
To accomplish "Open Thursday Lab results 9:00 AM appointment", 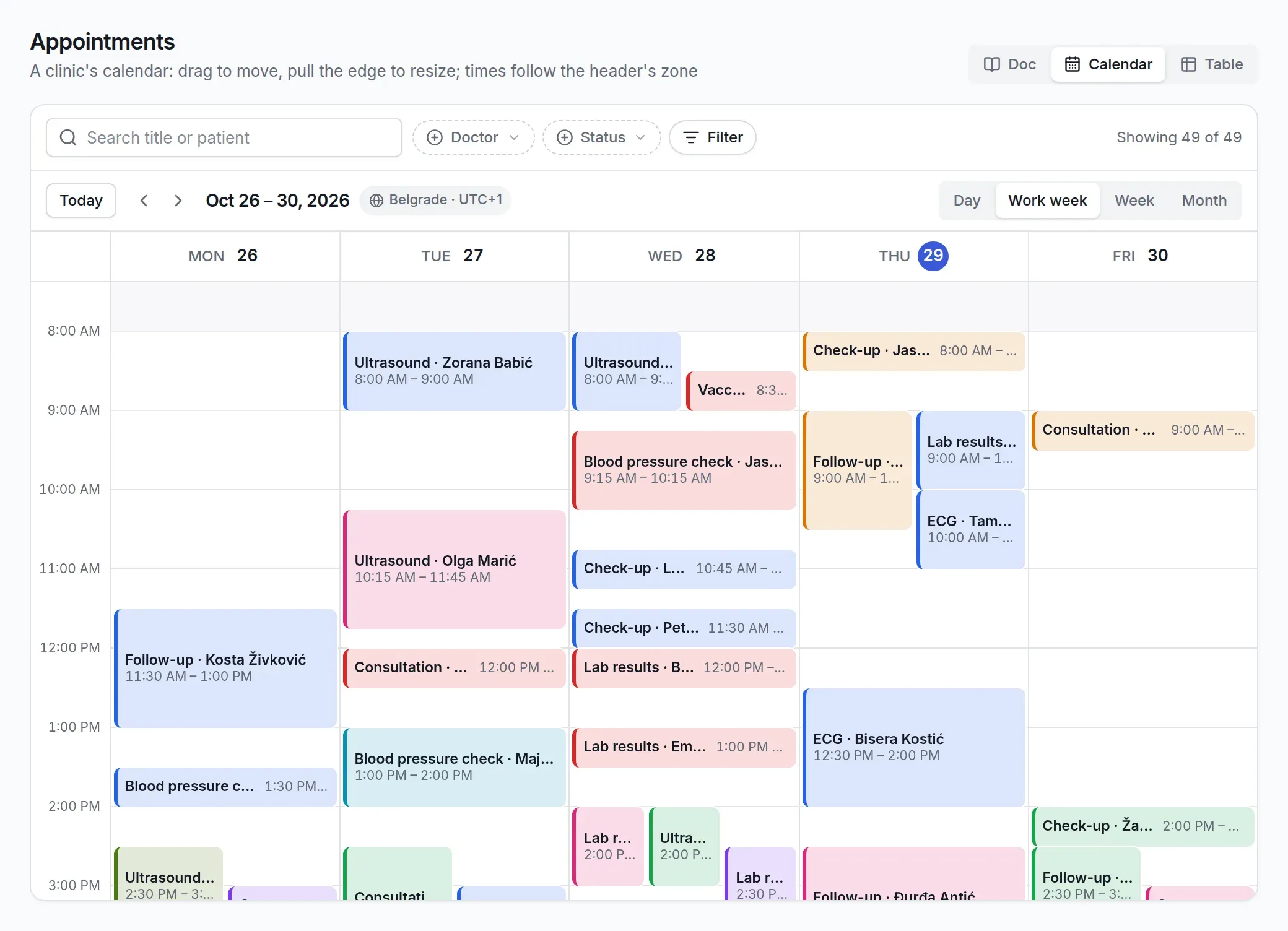I will [971, 450].
